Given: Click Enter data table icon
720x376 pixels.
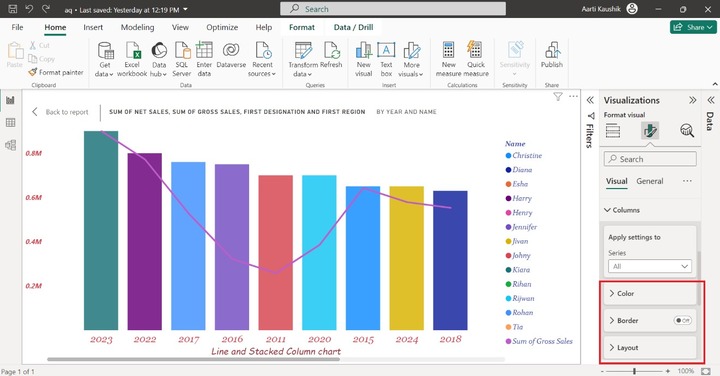Looking at the screenshot, I should [204, 60].
